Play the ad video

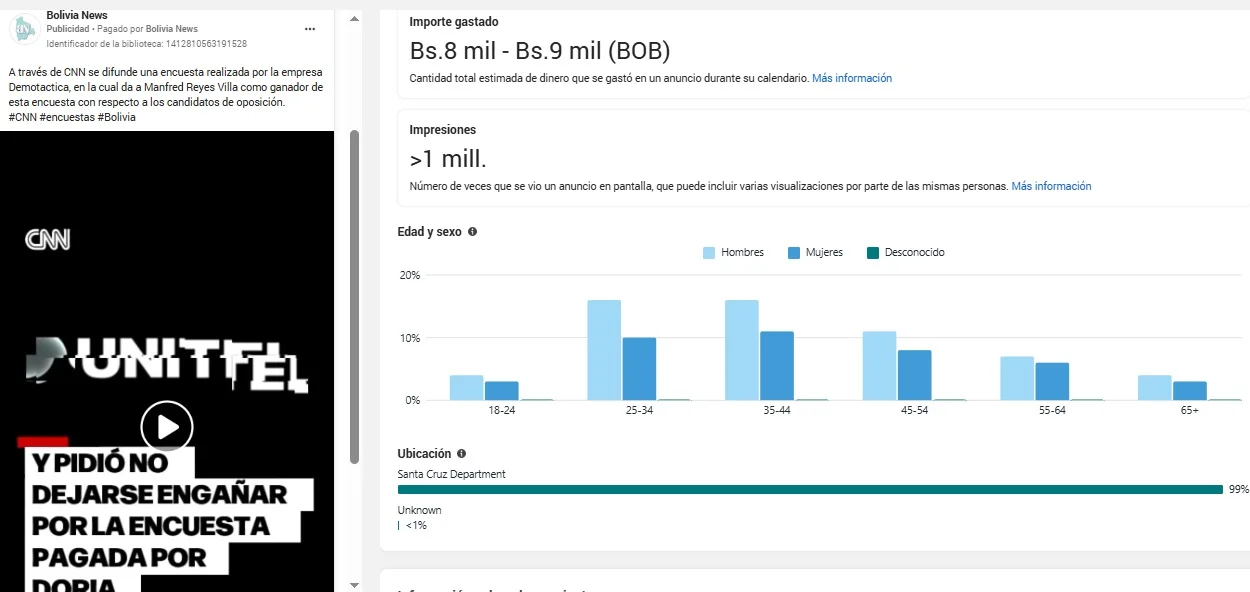166,427
